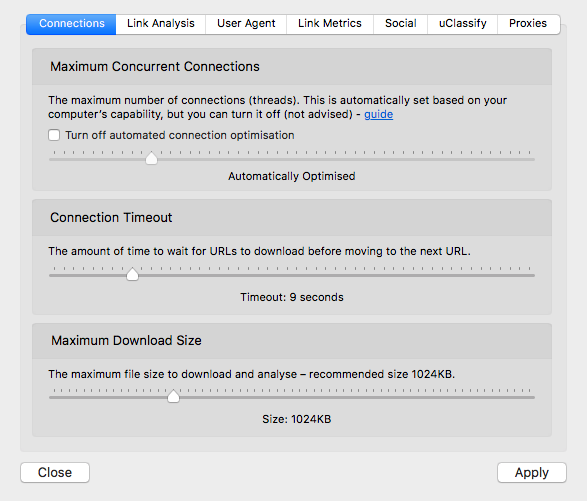Image resolution: width=587 pixels, height=501 pixels.
Task: Click the Maximum Download Size slider thumb
Action: (x=173, y=396)
